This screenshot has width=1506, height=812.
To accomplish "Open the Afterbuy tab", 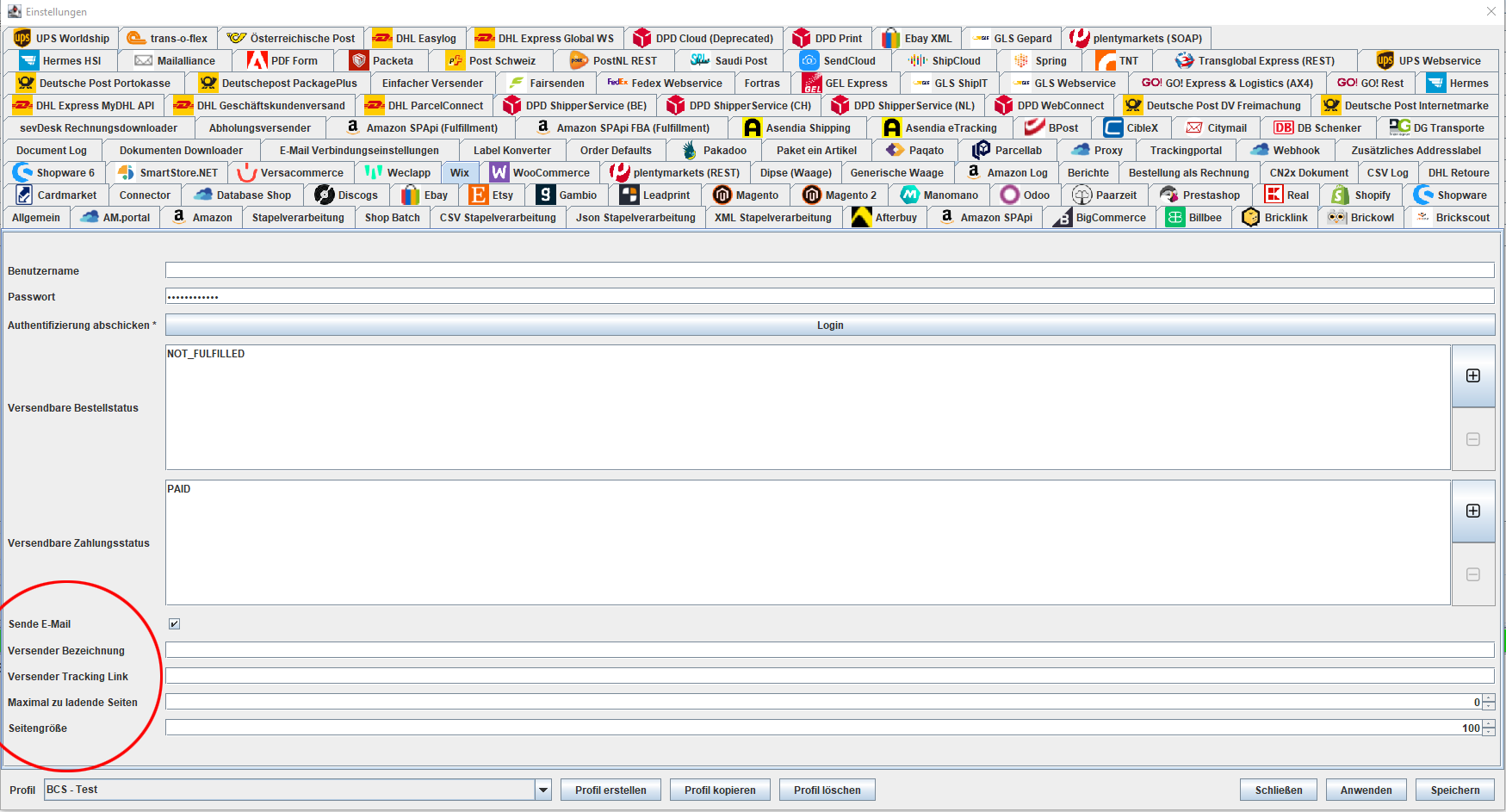I will (x=885, y=217).
